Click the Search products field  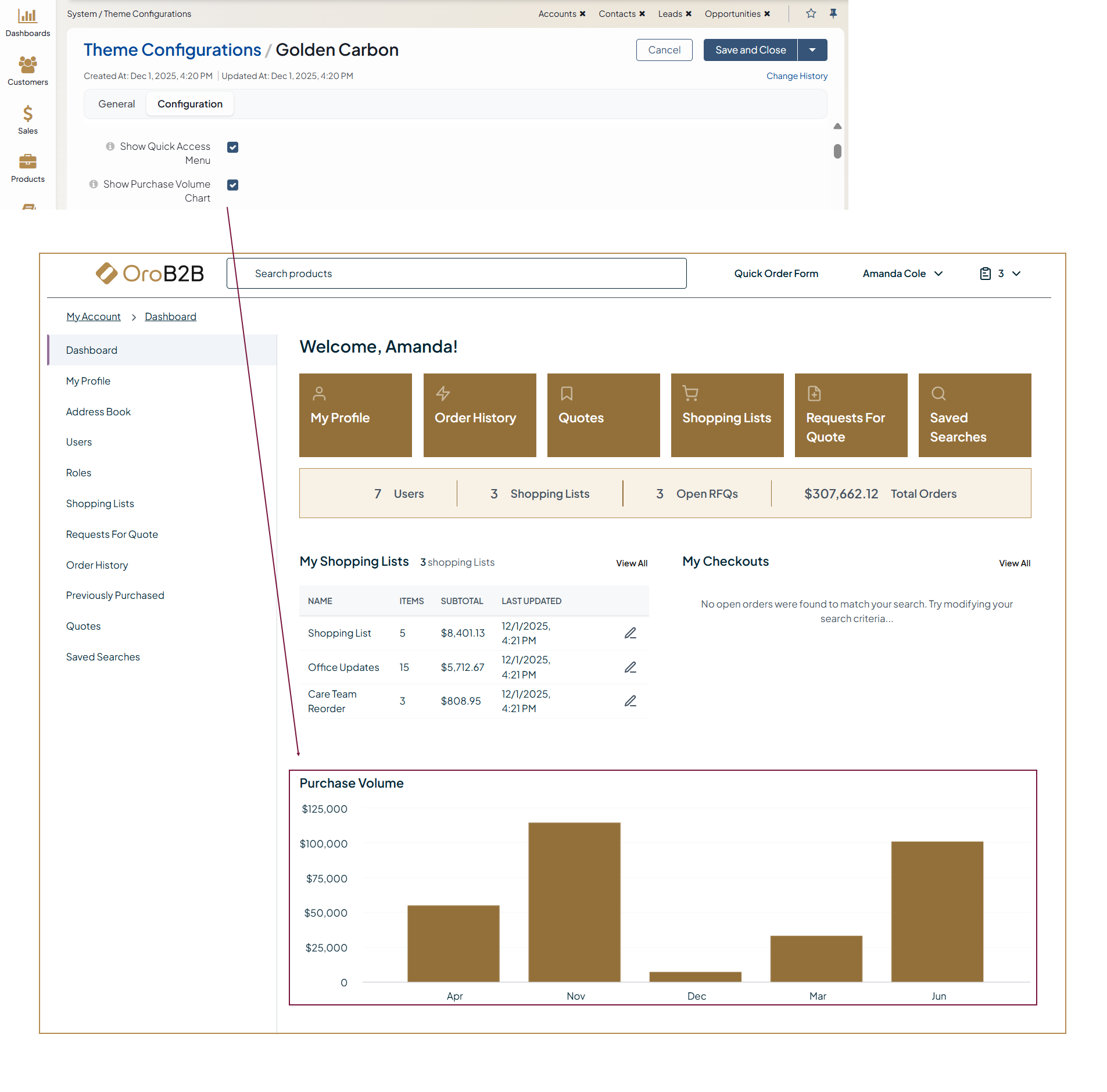[x=456, y=274]
